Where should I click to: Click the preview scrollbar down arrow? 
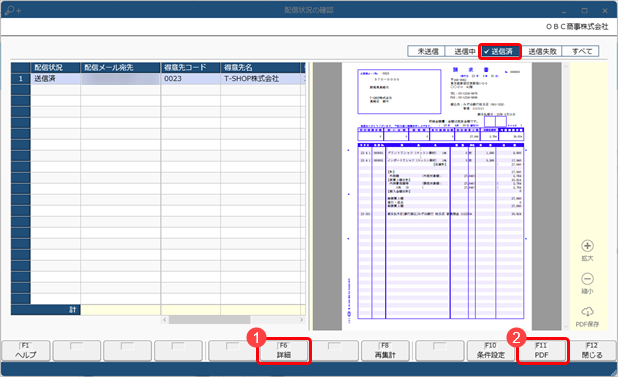(566, 326)
